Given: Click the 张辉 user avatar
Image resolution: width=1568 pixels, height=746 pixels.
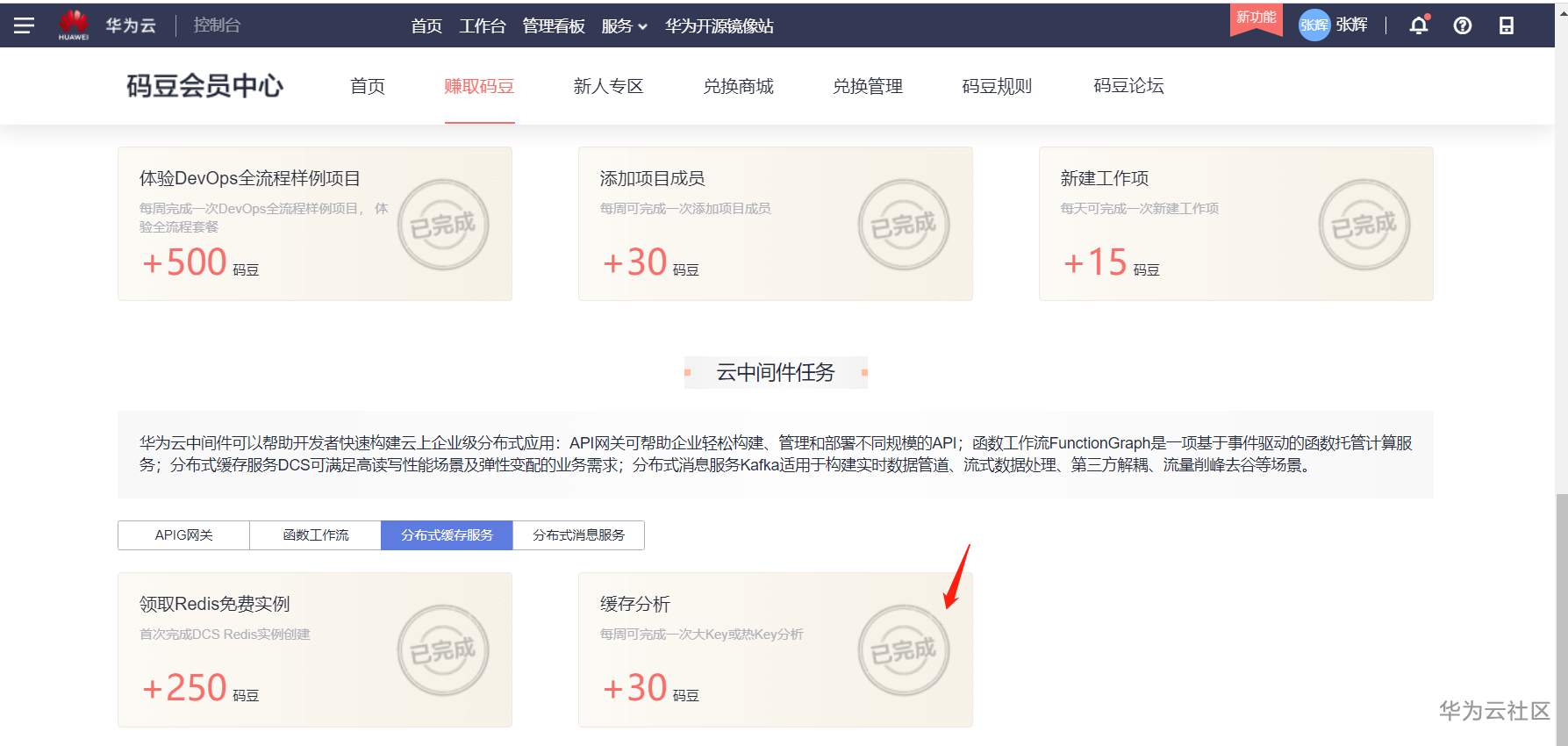Looking at the screenshot, I should pyautogui.click(x=1314, y=25).
